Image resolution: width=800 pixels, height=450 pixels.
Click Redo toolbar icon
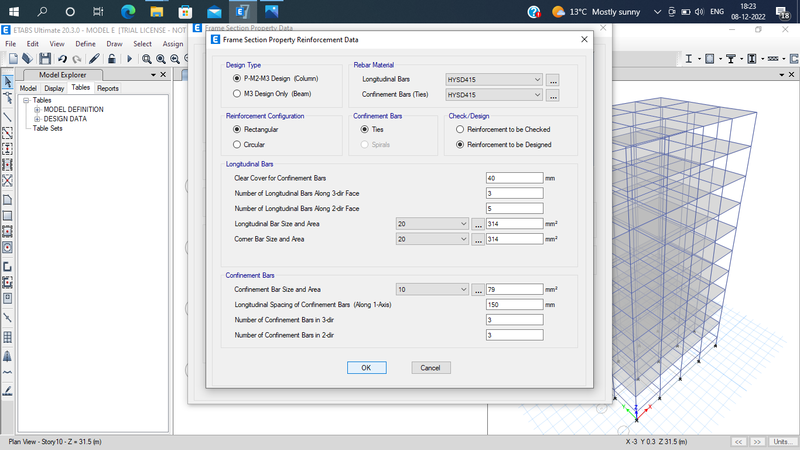click(77, 59)
